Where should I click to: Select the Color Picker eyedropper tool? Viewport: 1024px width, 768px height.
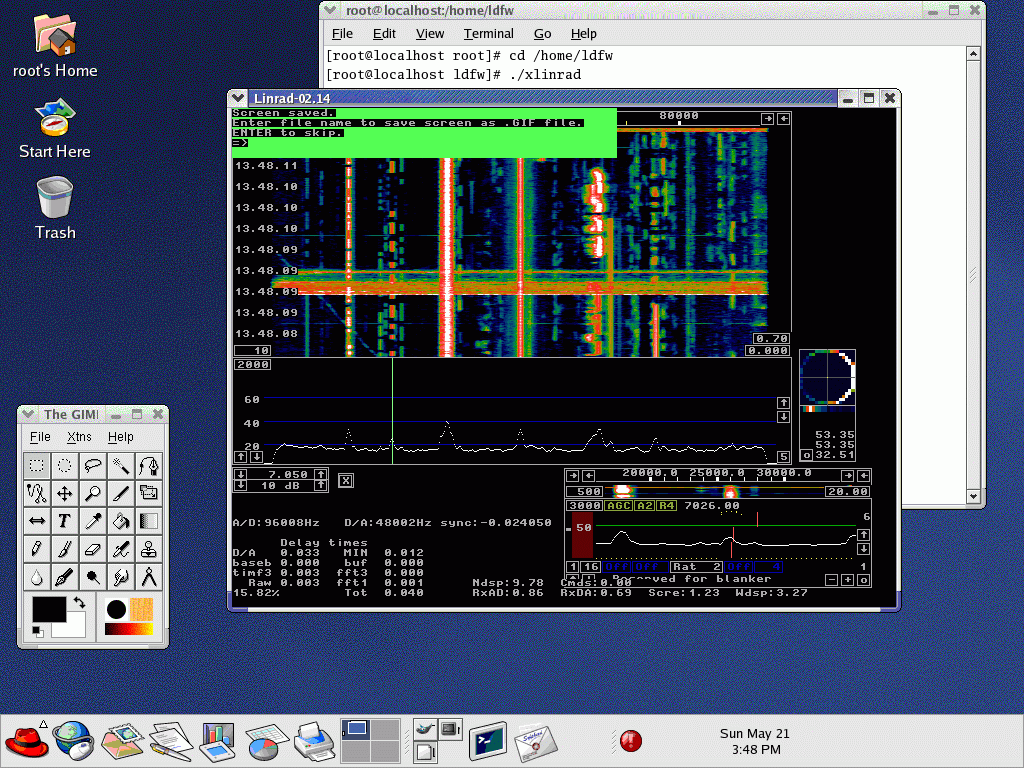coord(93,521)
